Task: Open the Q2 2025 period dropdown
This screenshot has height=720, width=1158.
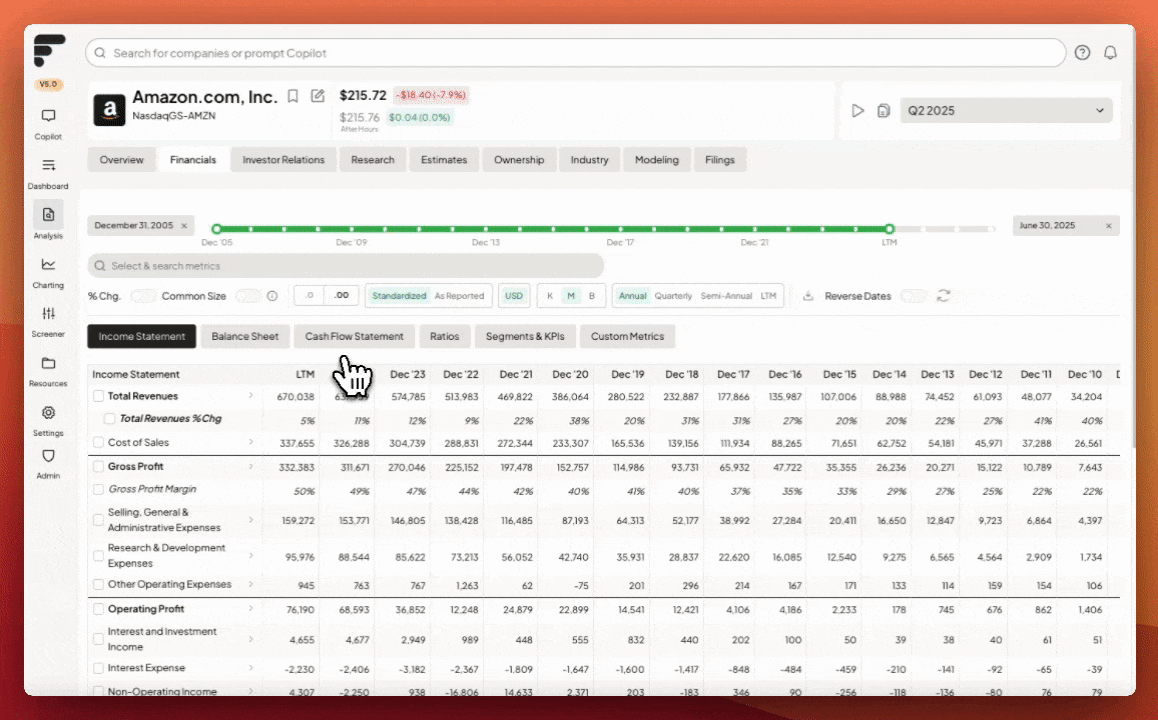Action: (x=1006, y=111)
